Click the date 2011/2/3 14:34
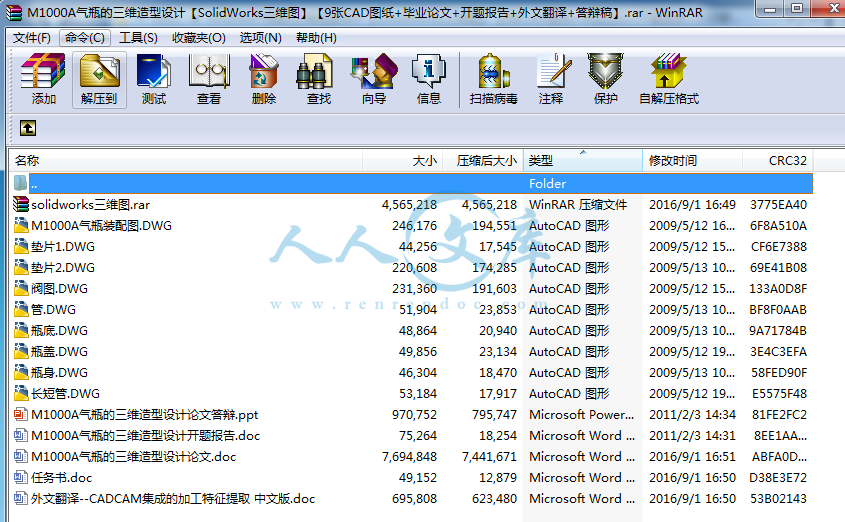Screen dimensions: 845x522 [692, 415]
